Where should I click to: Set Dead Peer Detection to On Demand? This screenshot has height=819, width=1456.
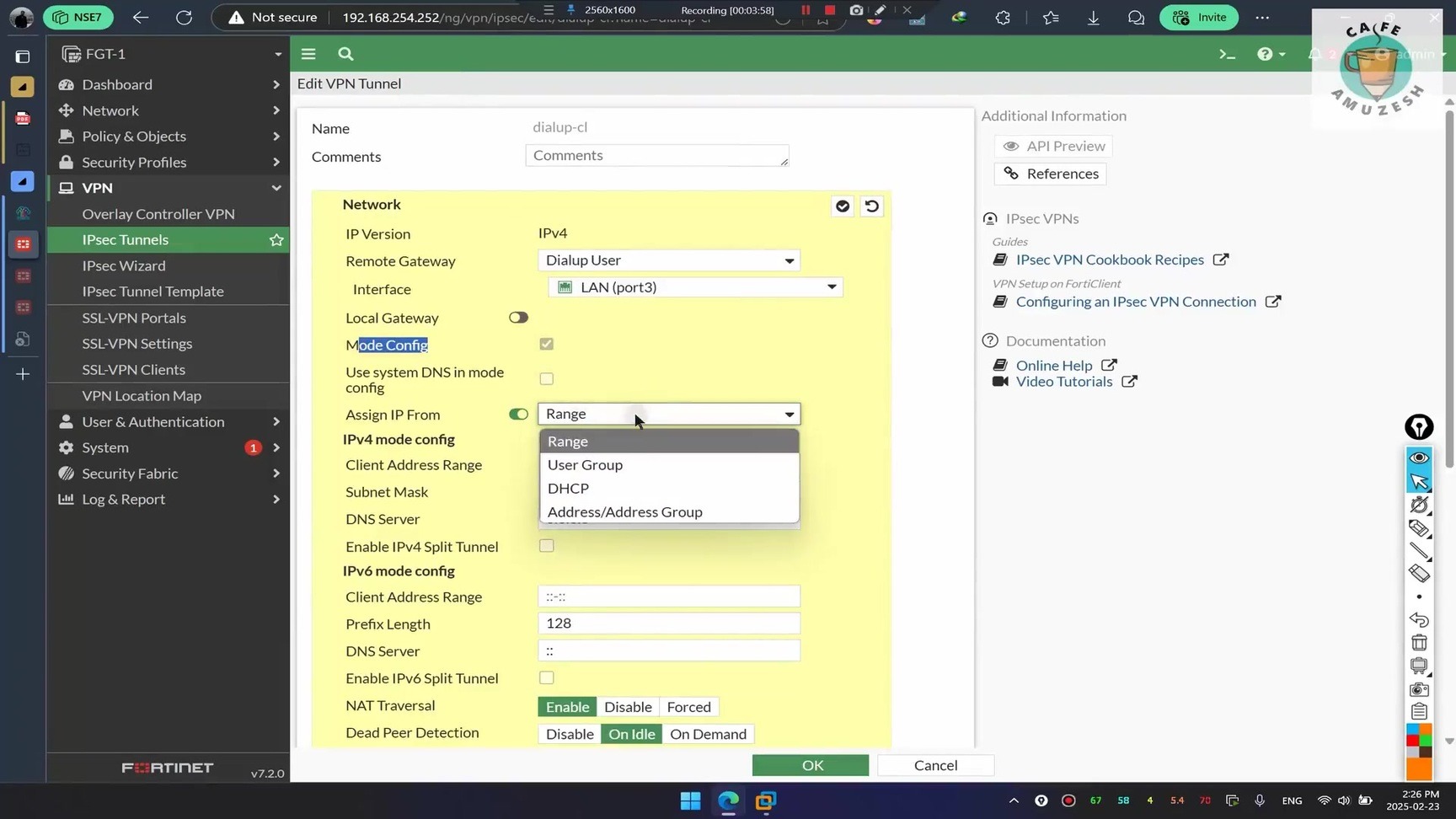pyautogui.click(x=708, y=734)
